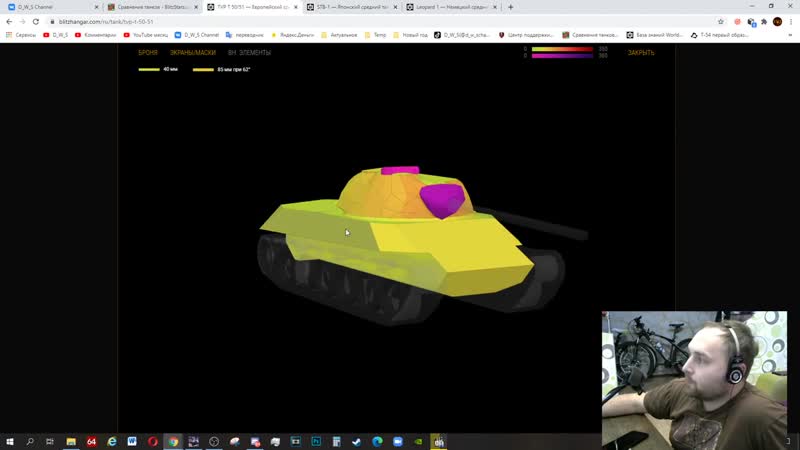Close the TVP T 50/51 browser tab

pos(295,7)
